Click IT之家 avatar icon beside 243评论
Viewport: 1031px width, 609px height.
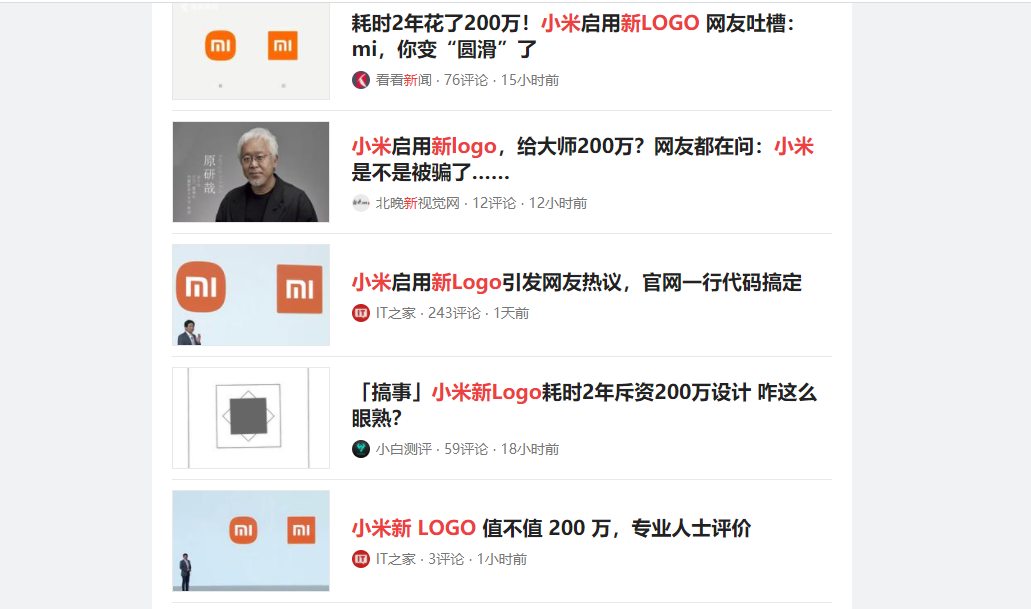(x=361, y=313)
